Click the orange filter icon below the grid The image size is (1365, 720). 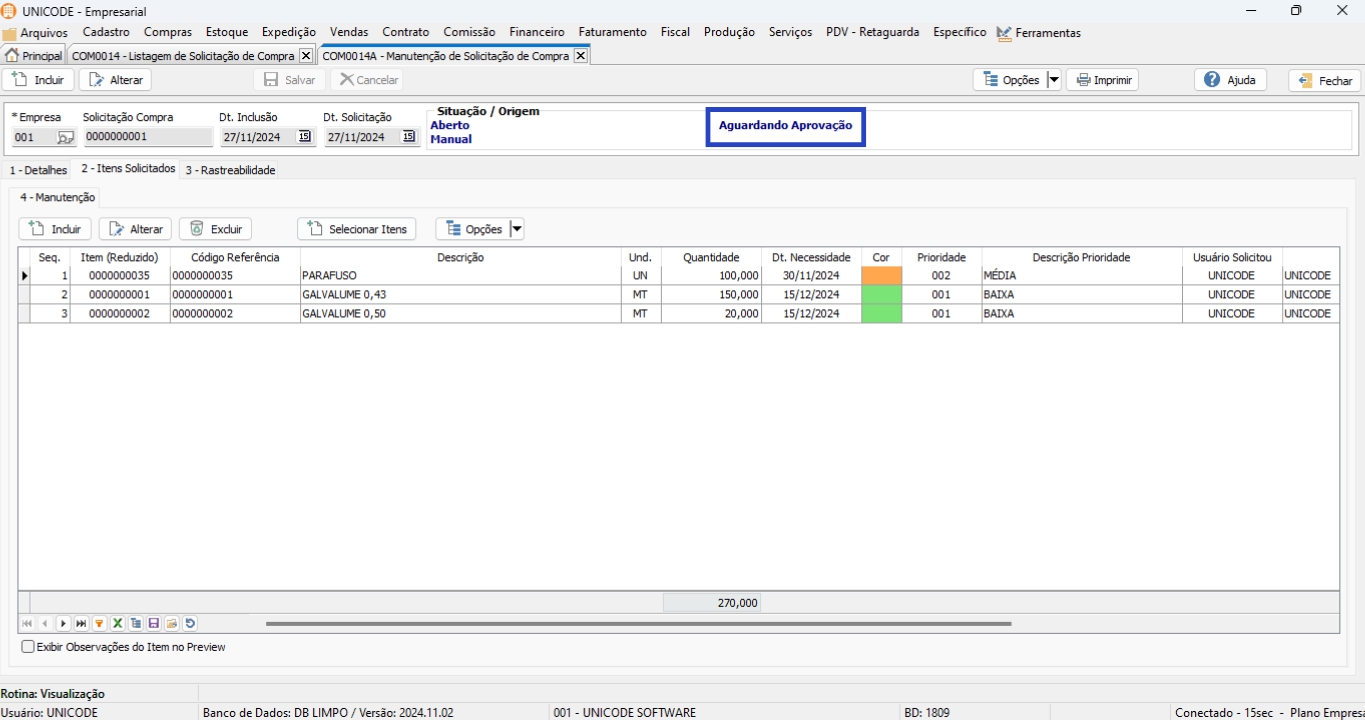click(99, 623)
